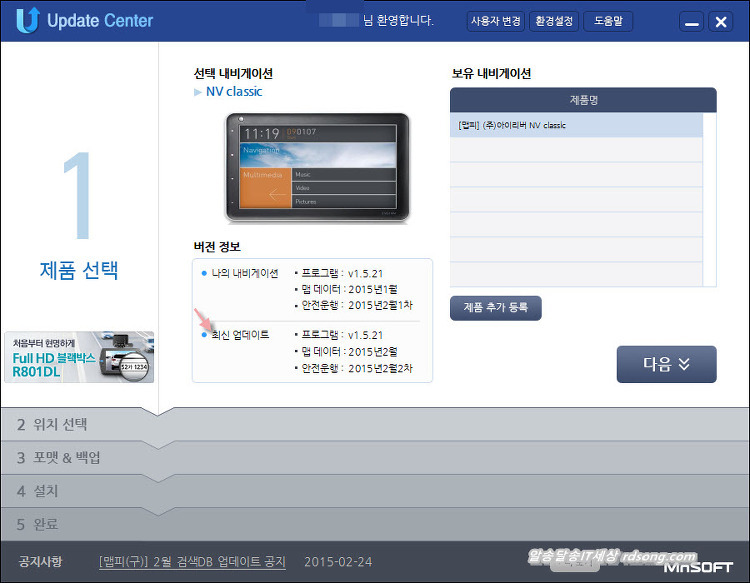Image resolution: width=750 pixels, height=583 pixels.
Task: Click the product list scrollbar
Action: point(709,199)
